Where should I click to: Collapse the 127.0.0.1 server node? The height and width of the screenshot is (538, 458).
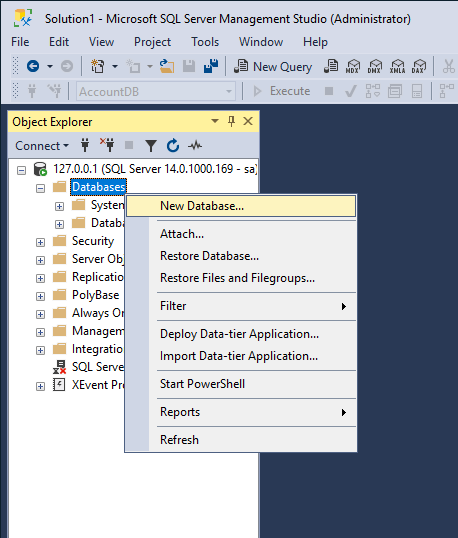point(21,170)
